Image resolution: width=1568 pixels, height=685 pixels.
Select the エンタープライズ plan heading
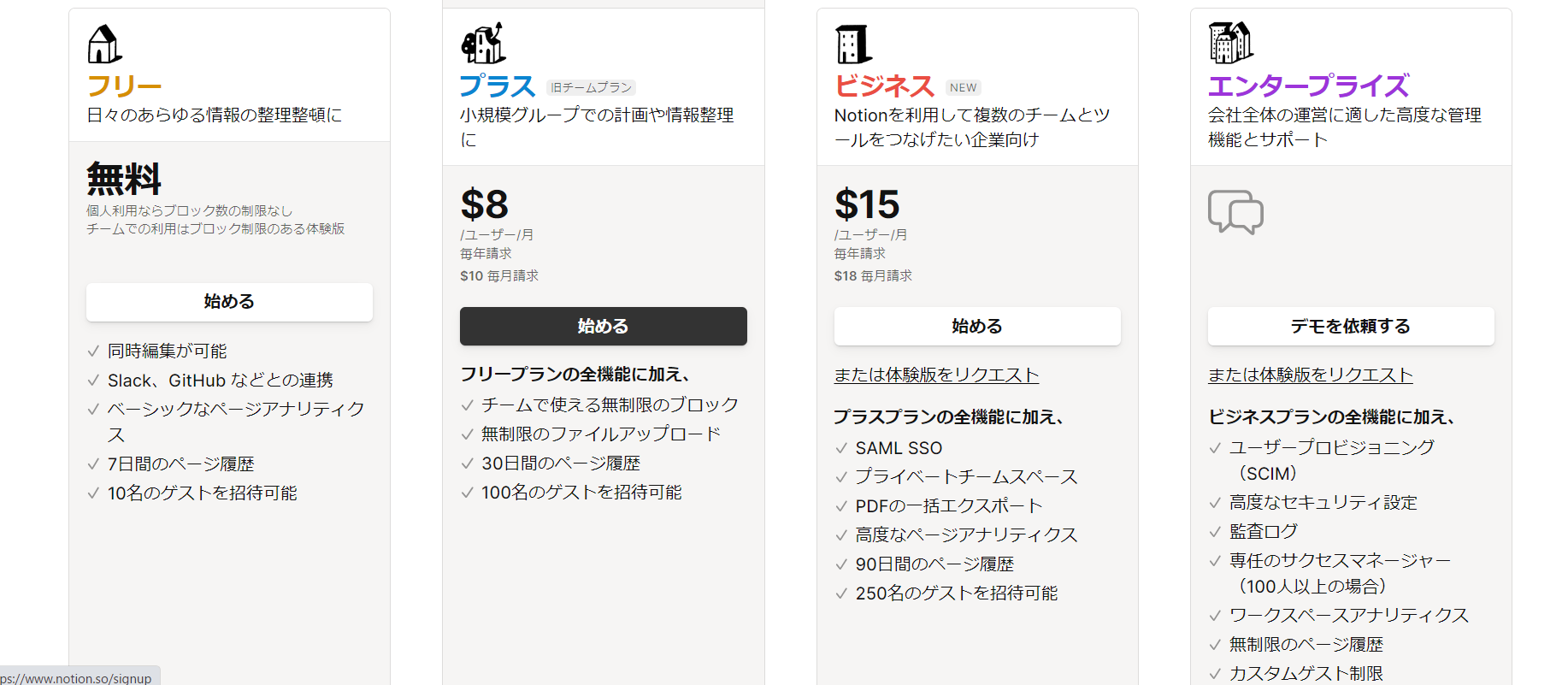point(1308,86)
